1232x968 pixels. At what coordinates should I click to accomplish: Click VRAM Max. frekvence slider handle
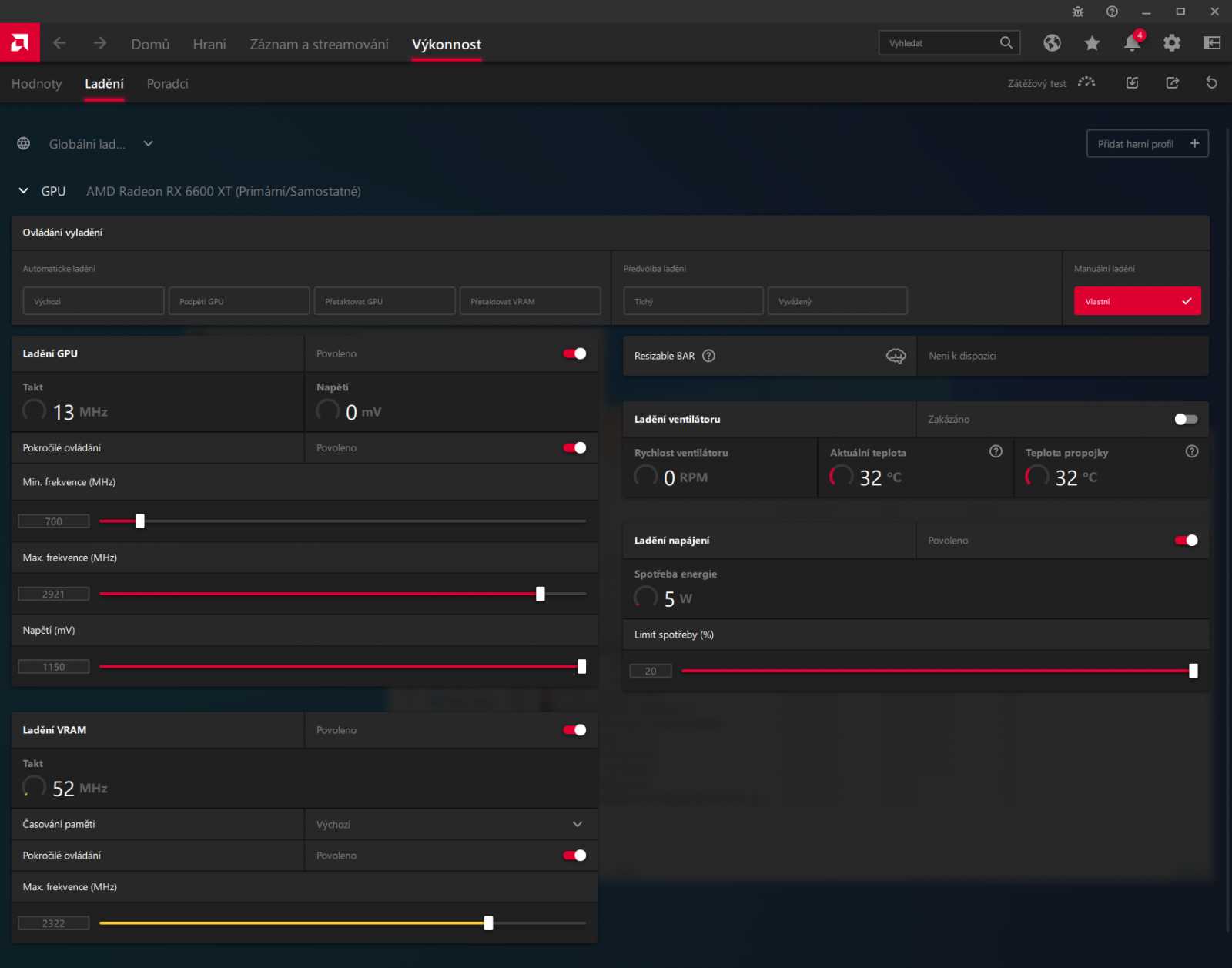point(488,923)
